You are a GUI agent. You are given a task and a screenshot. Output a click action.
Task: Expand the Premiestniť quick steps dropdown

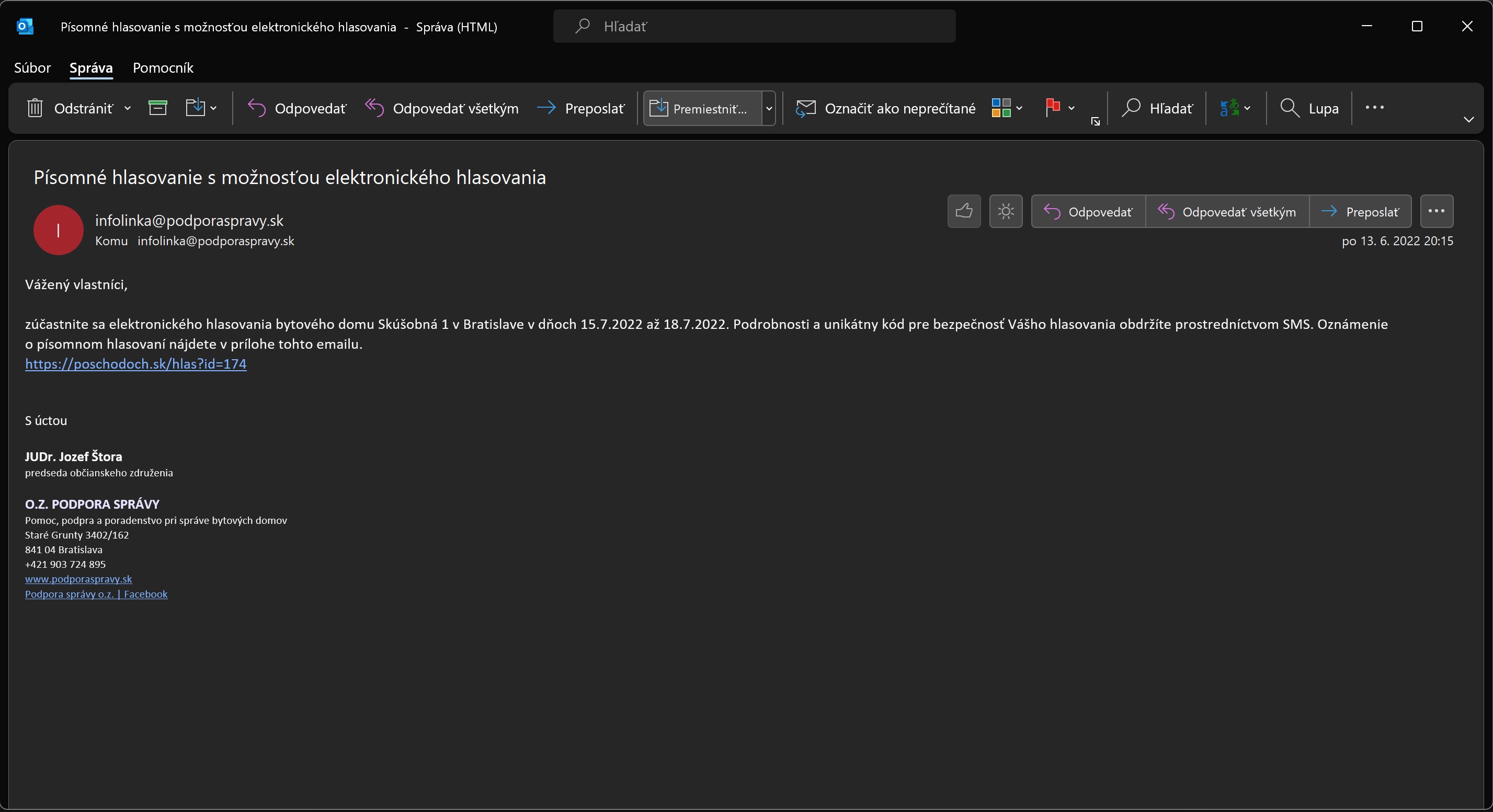769,108
